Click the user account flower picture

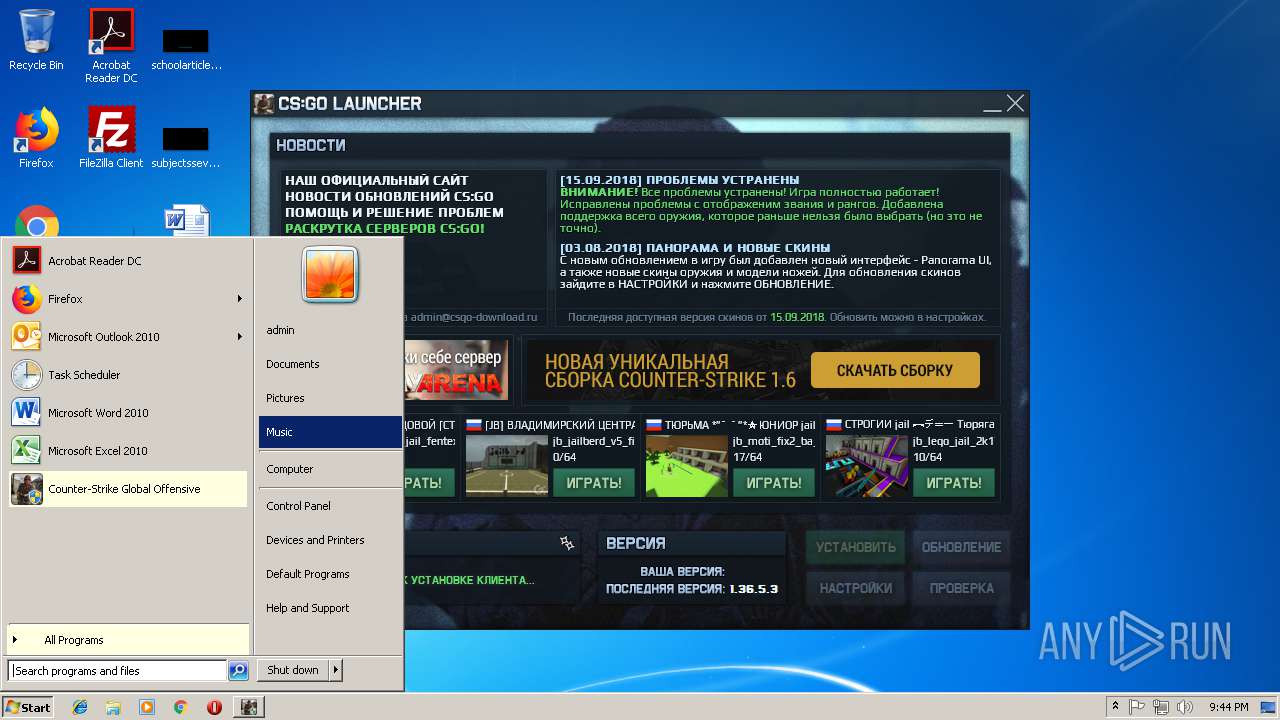[330, 274]
